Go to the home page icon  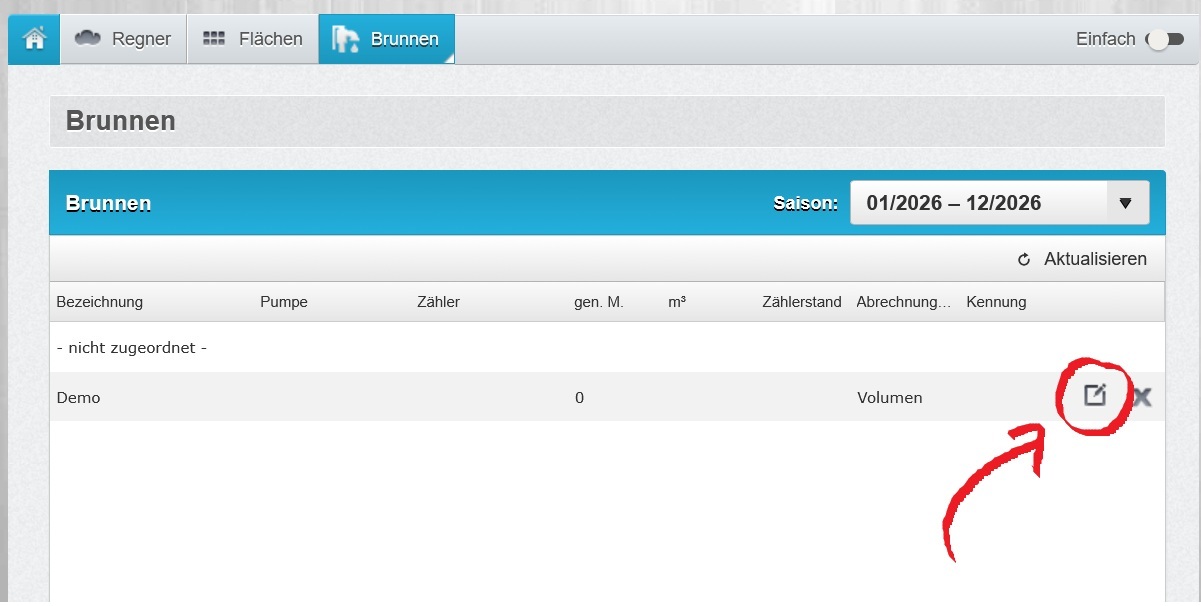(x=35, y=39)
